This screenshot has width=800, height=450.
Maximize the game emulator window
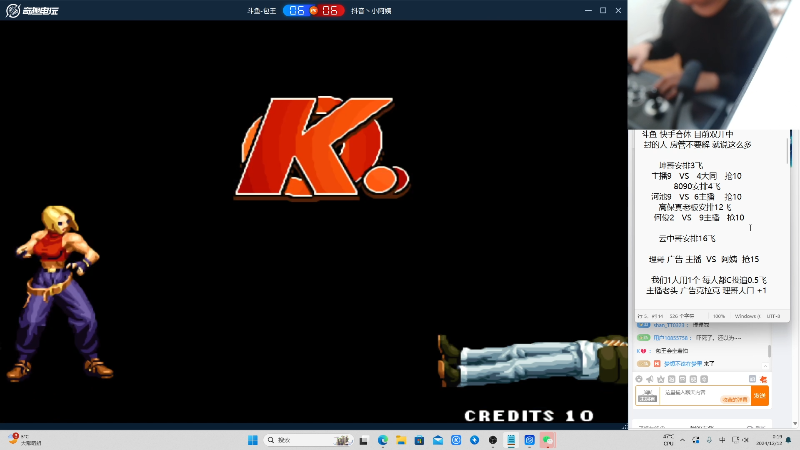(603, 10)
